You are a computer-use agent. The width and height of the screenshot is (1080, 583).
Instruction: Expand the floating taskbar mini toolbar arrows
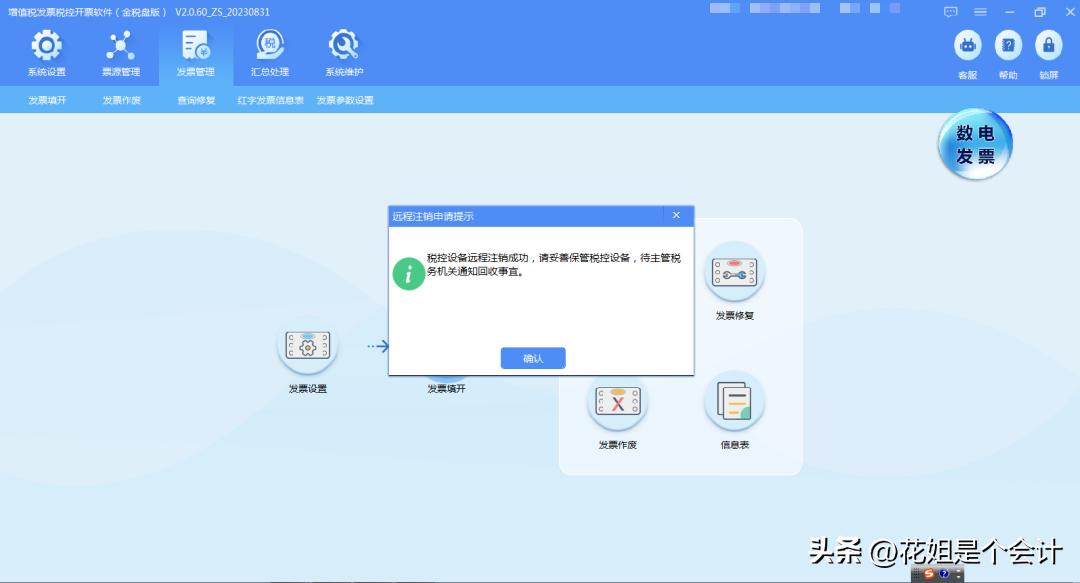click(958, 575)
